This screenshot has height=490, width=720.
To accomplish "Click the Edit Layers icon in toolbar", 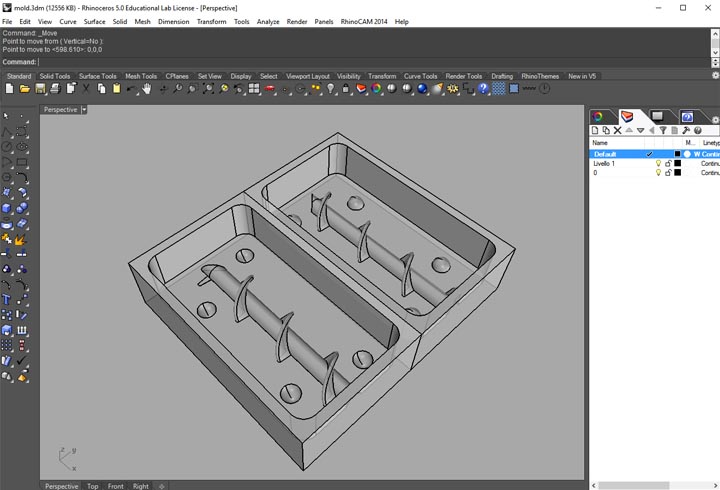I will click(x=361, y=89).
